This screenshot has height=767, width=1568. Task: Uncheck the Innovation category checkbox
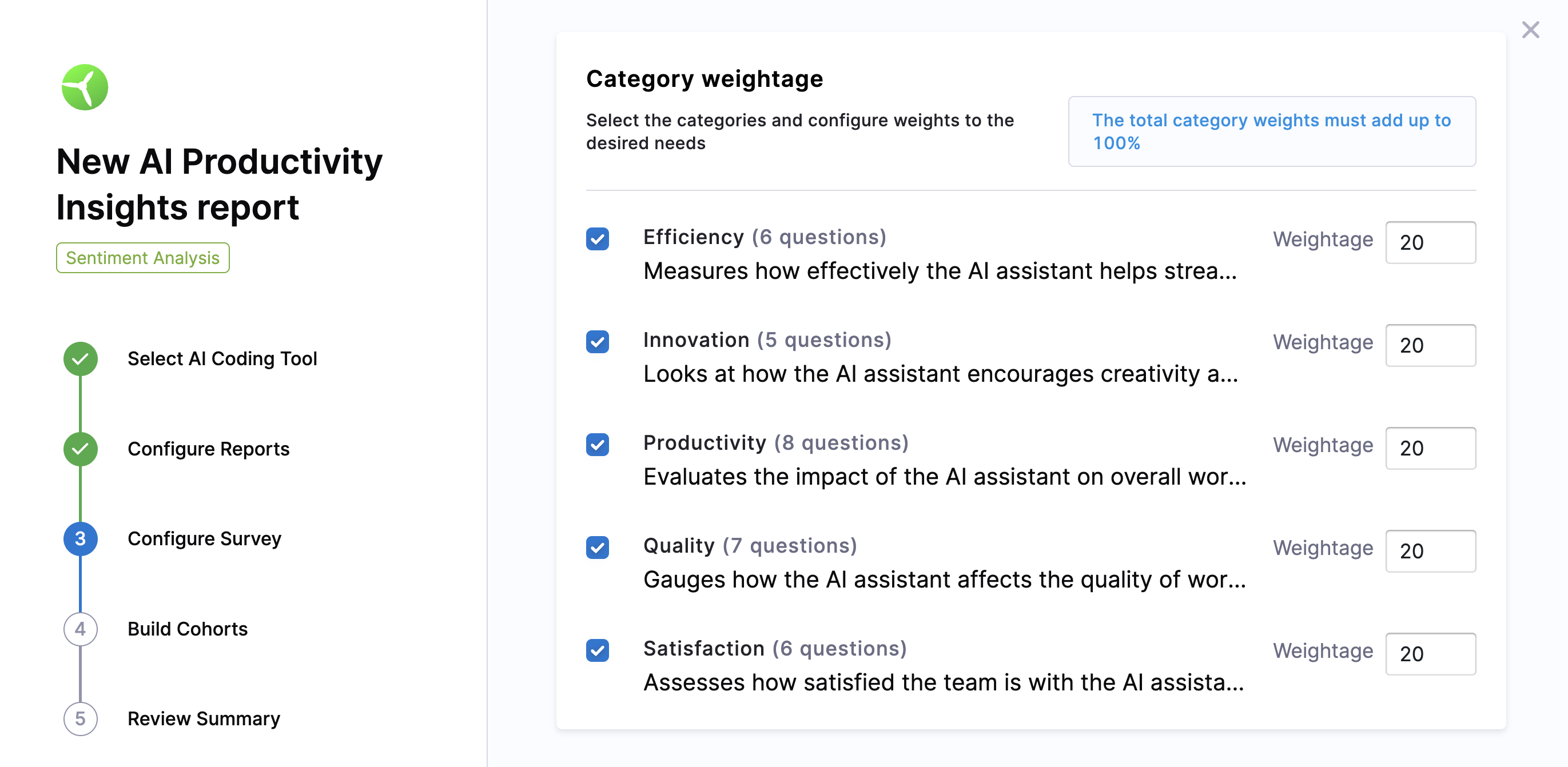click(597, 342)
